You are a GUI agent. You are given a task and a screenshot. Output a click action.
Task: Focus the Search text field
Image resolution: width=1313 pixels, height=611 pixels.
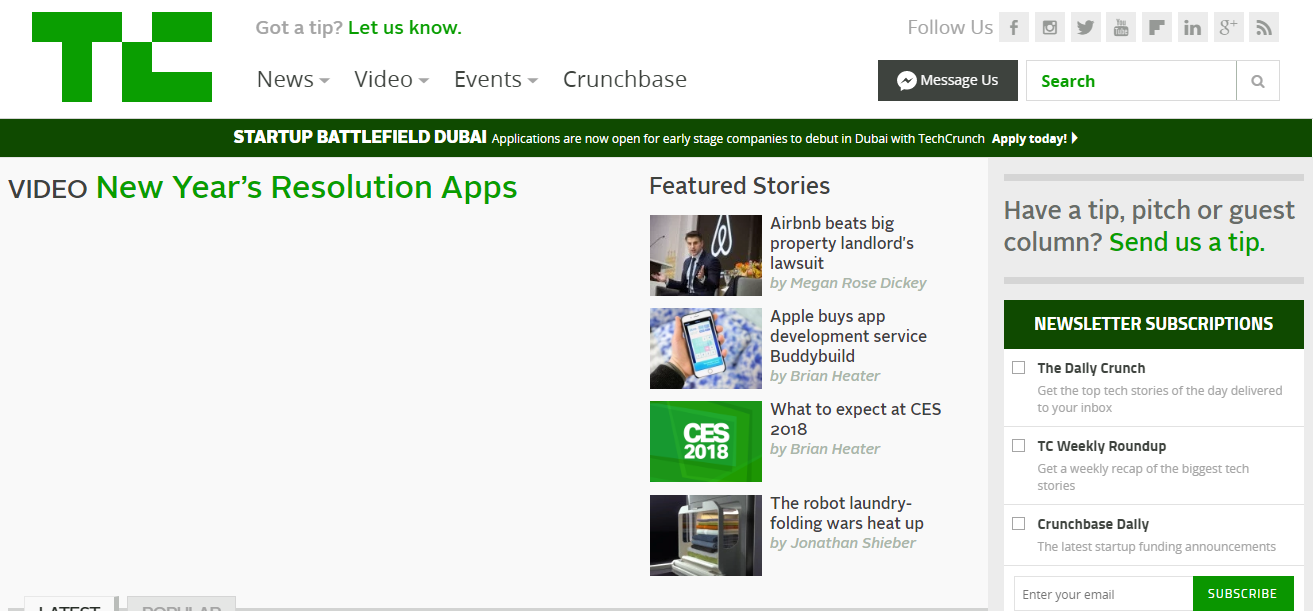click(1131, 81)
